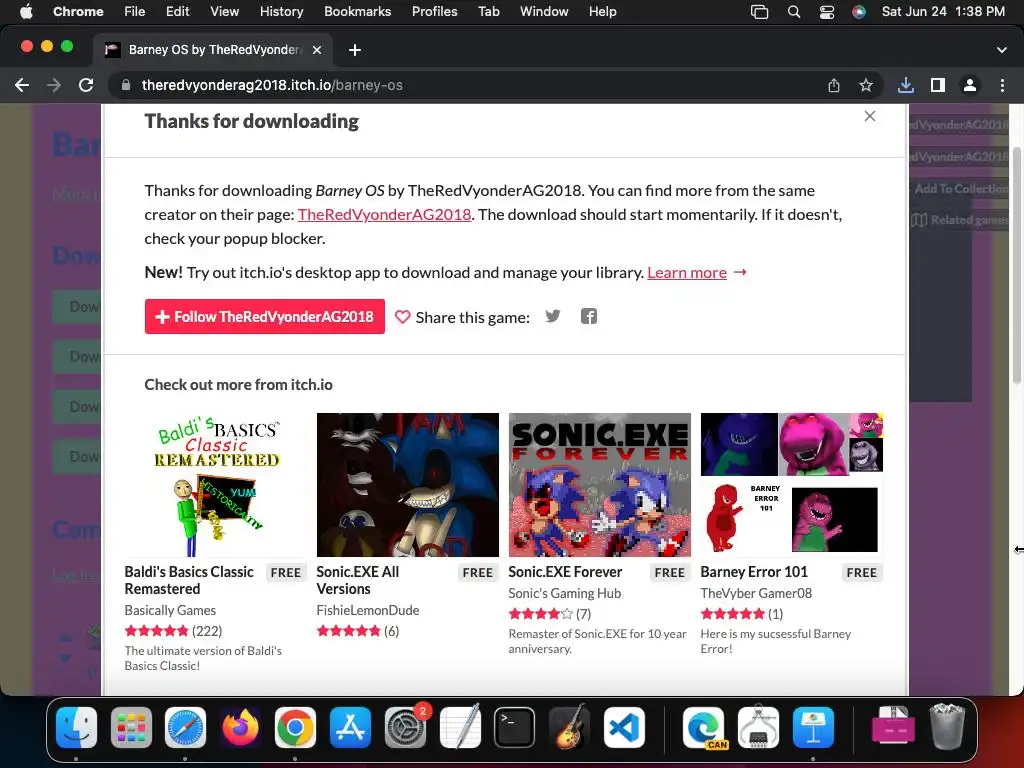The width and height of the screenshot is (1024, 768).
Task: Open Control Center in menu bar
Action: click(x=827, y=11)
